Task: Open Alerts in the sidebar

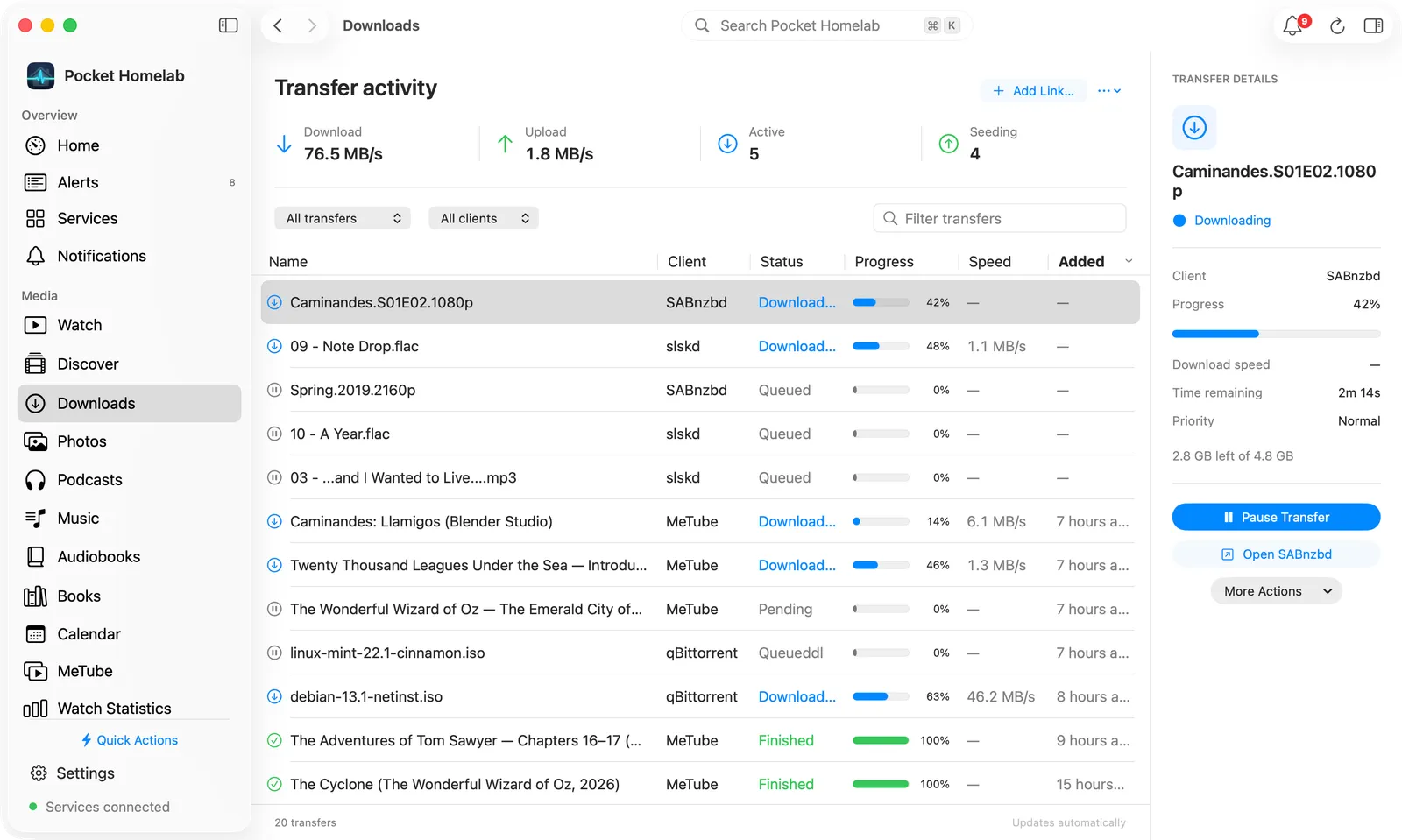Action: (129, 182)
